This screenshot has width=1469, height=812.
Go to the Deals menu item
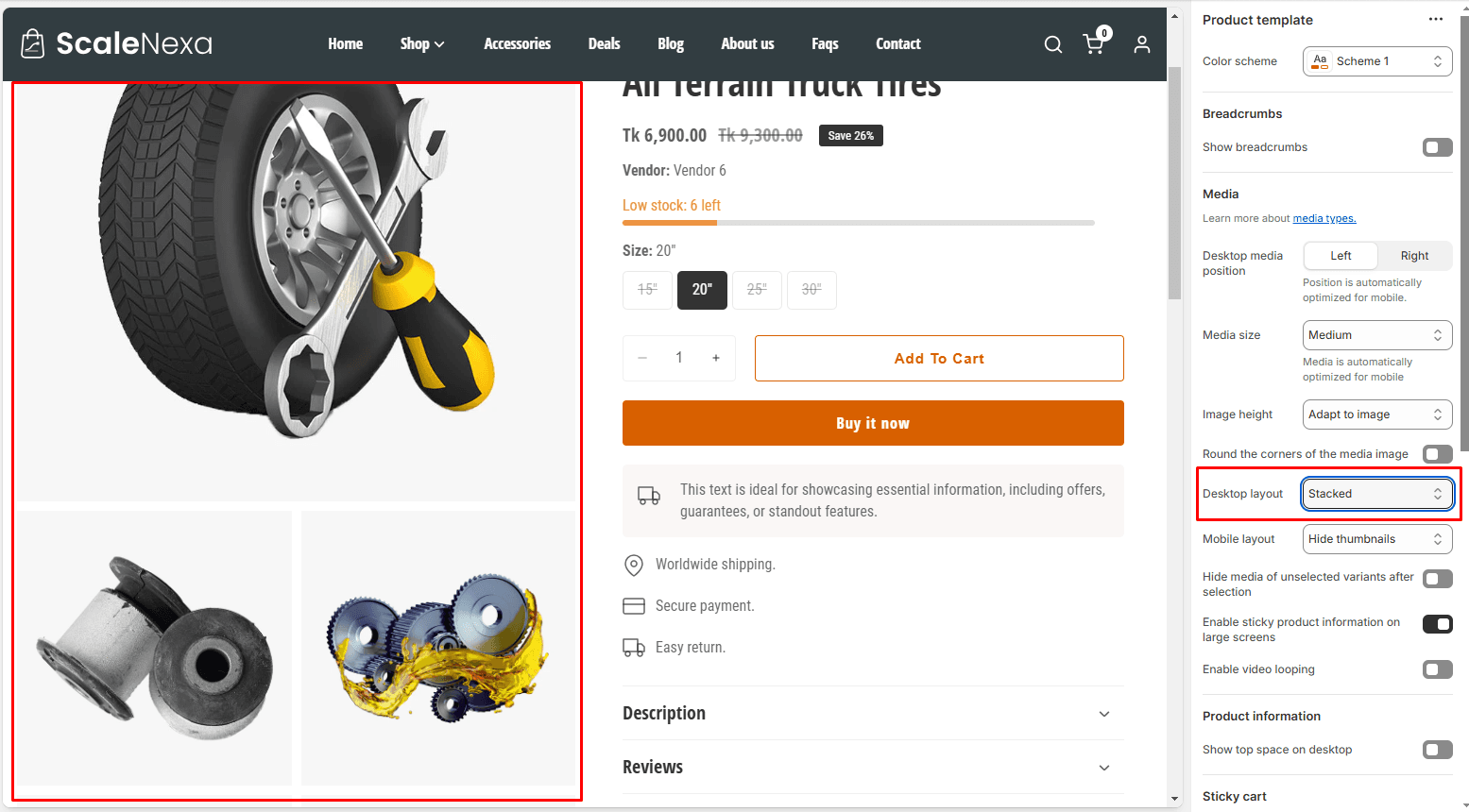[x=604, y=44]
